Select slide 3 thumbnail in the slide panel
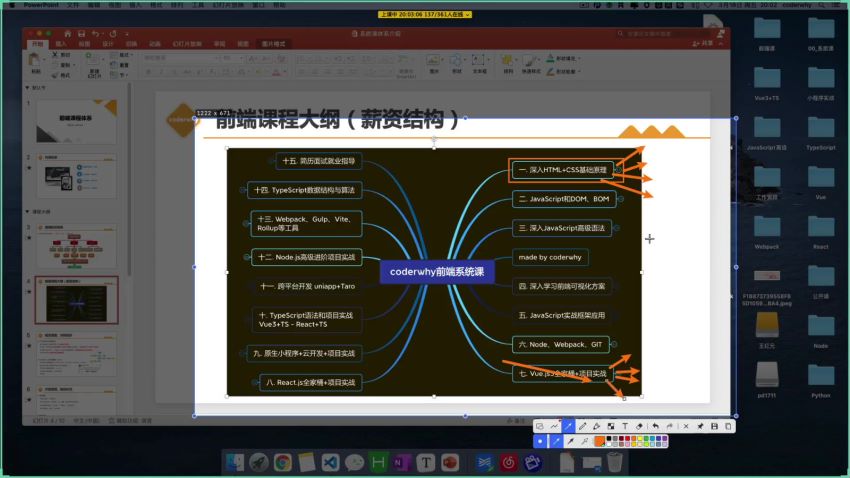The width and height of the screenshot is (850, 478). [x=77, y=243]
